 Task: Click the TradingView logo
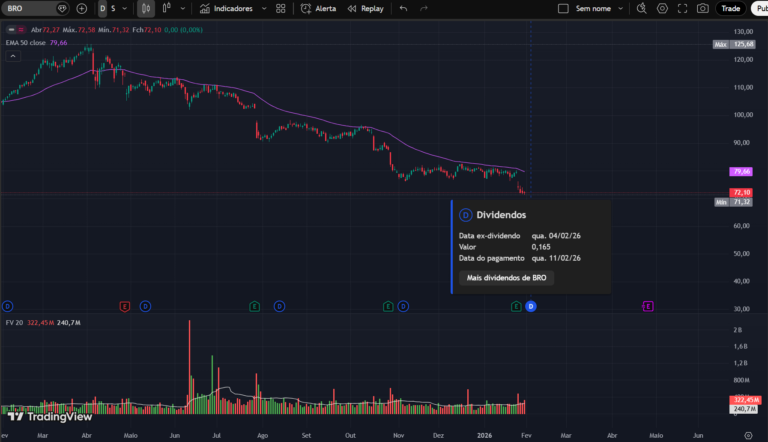tap(50, 417)
